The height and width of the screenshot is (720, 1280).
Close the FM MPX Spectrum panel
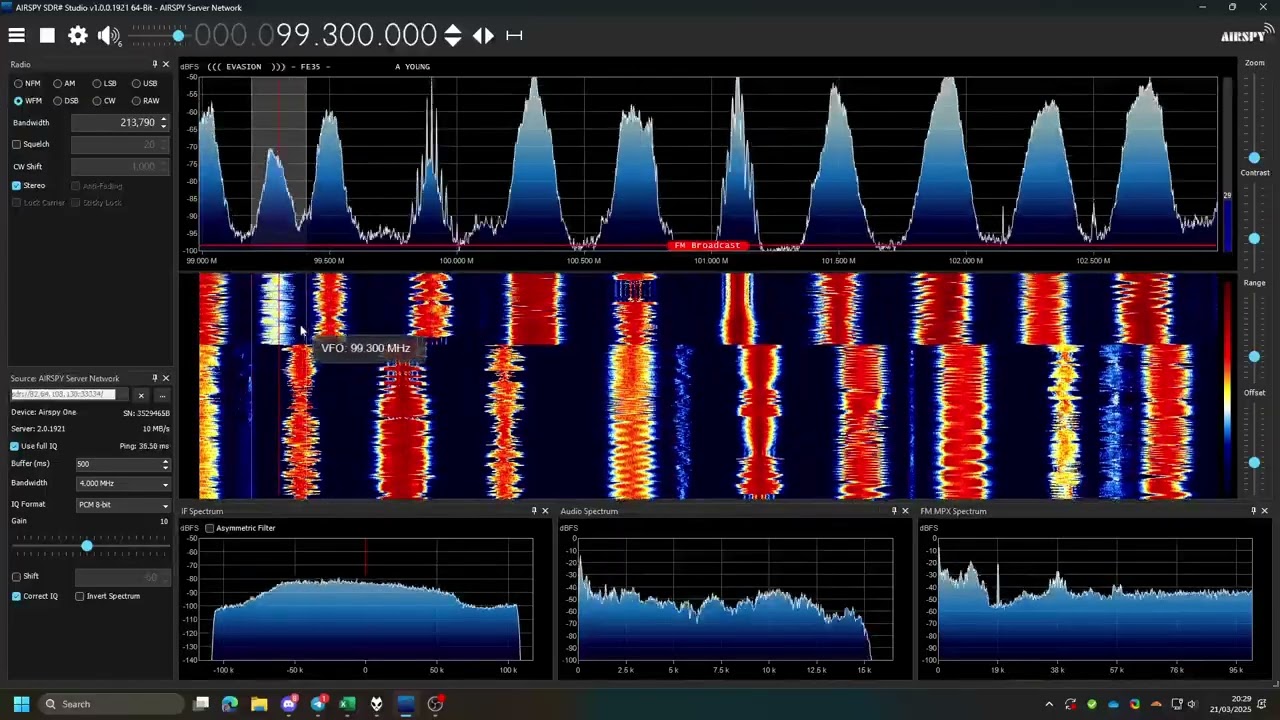tap(1265, 511)
